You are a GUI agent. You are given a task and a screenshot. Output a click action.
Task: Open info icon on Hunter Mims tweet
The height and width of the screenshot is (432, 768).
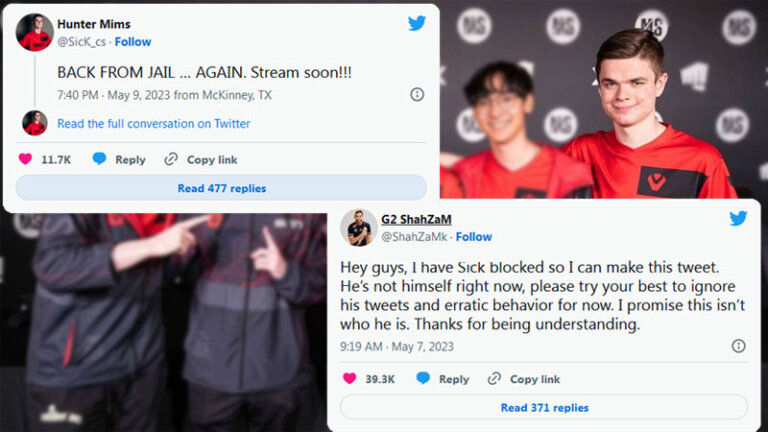(417, 95)
